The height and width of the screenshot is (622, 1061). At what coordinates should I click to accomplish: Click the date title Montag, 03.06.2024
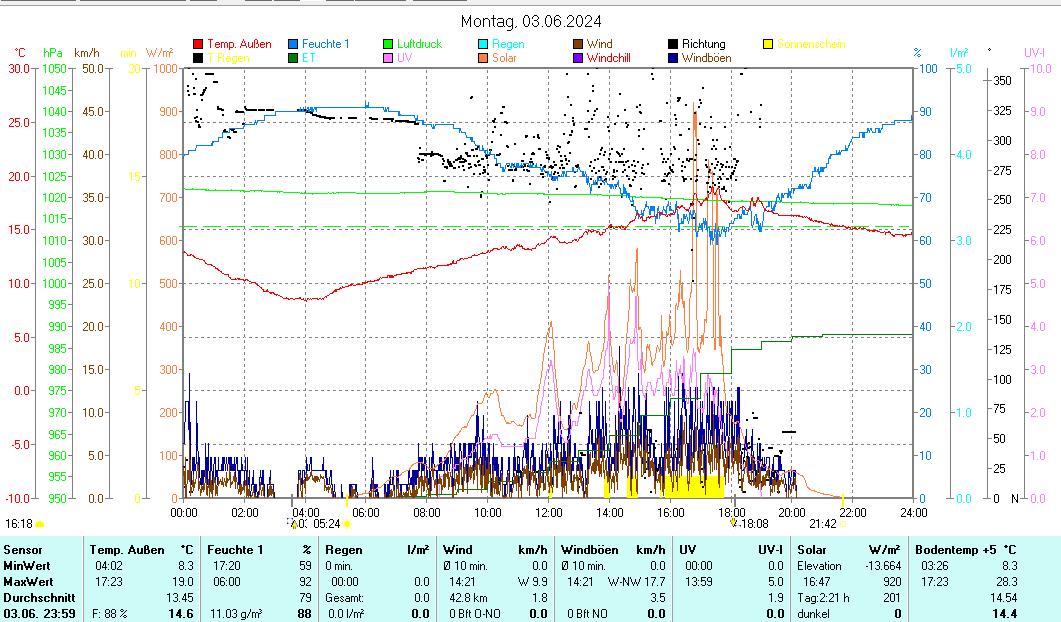click(x=531, y=21)
